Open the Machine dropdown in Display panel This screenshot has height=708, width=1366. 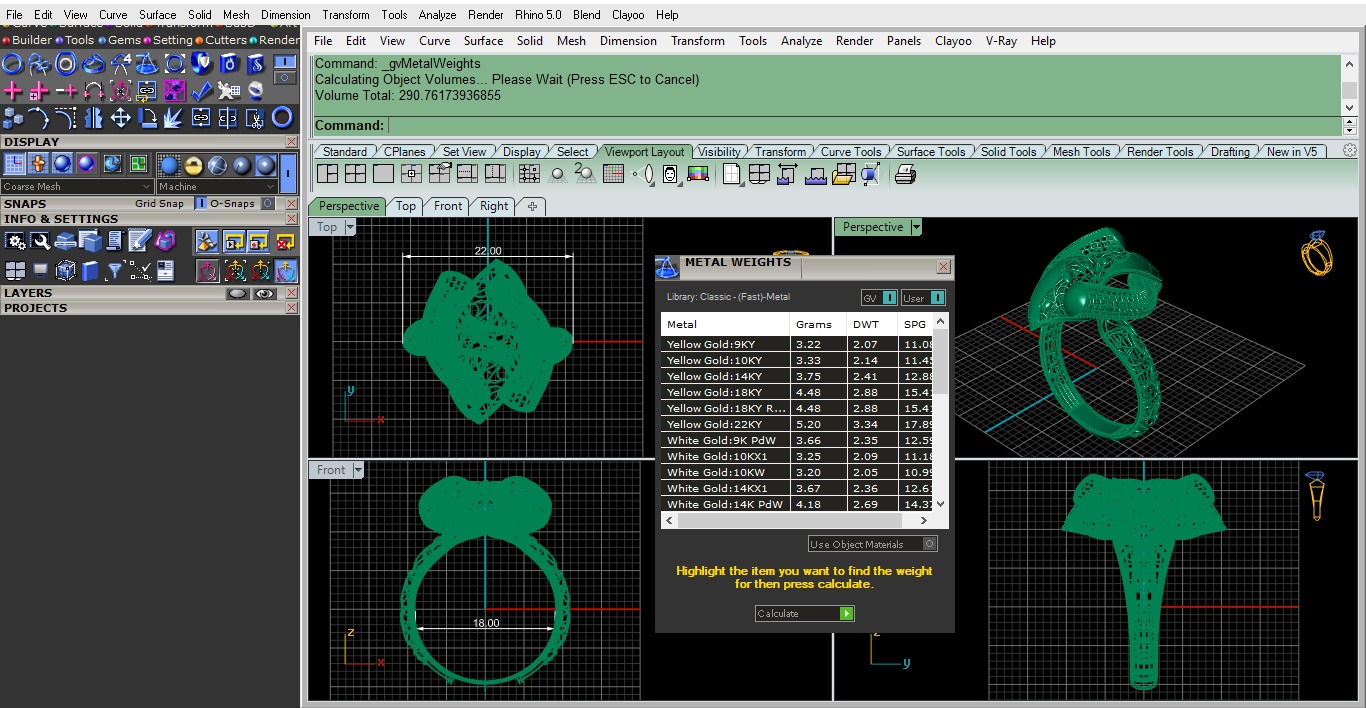[217, 187]
